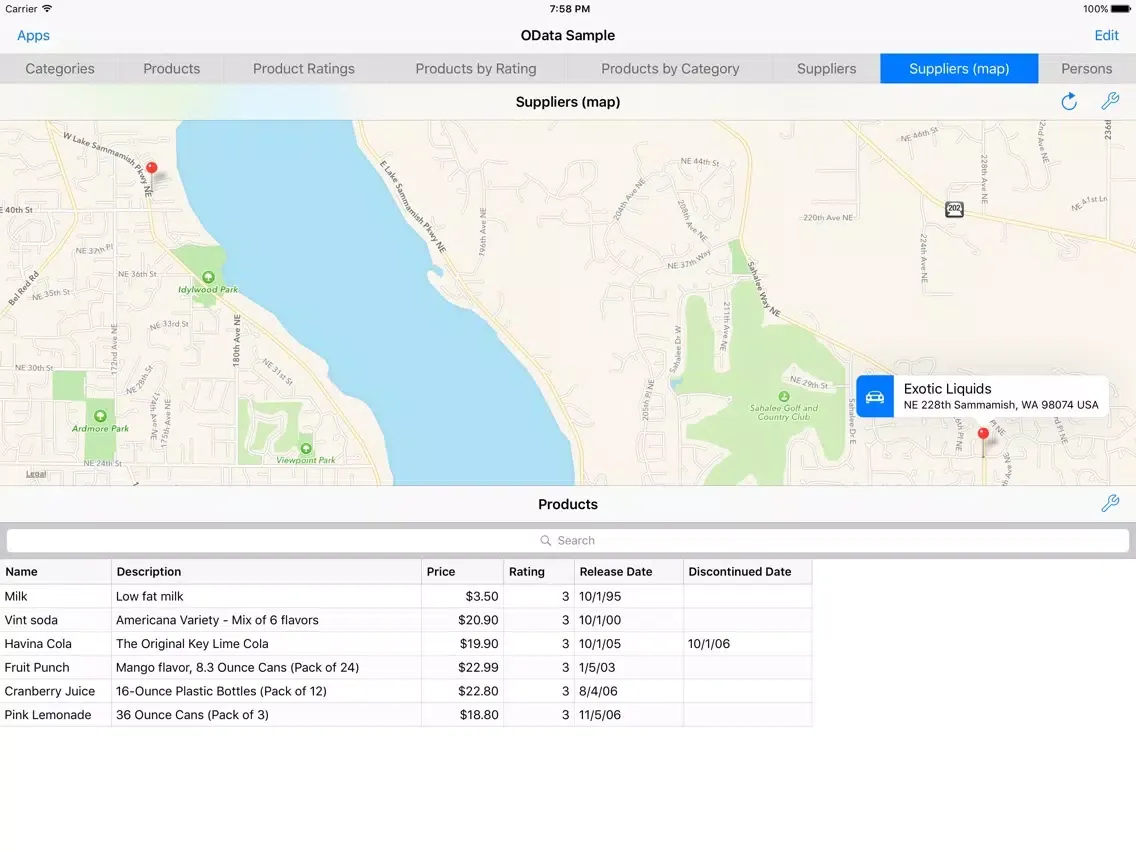Image resolution: width=1136 pixels, height=852 pixels.
Task: Sort by the Rating column header
Action: 539,572
